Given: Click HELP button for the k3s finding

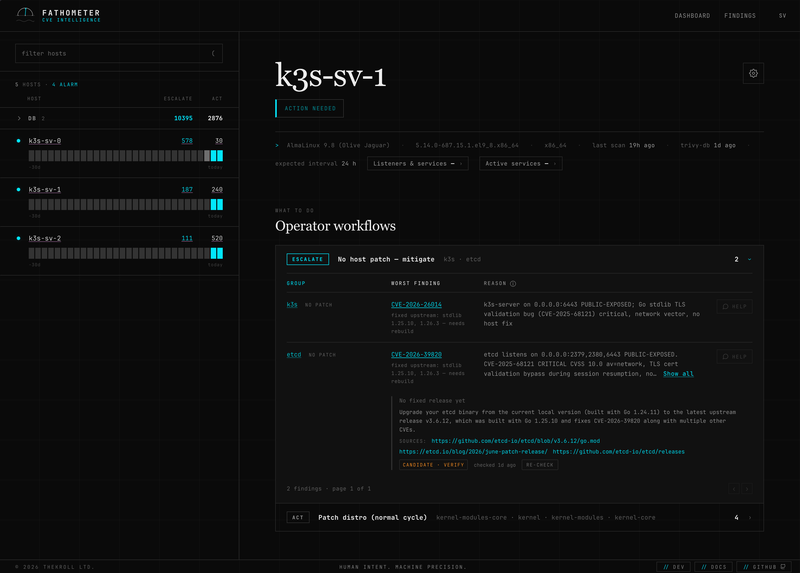Looking at the screenshot, I should click(x=734, y=307).
